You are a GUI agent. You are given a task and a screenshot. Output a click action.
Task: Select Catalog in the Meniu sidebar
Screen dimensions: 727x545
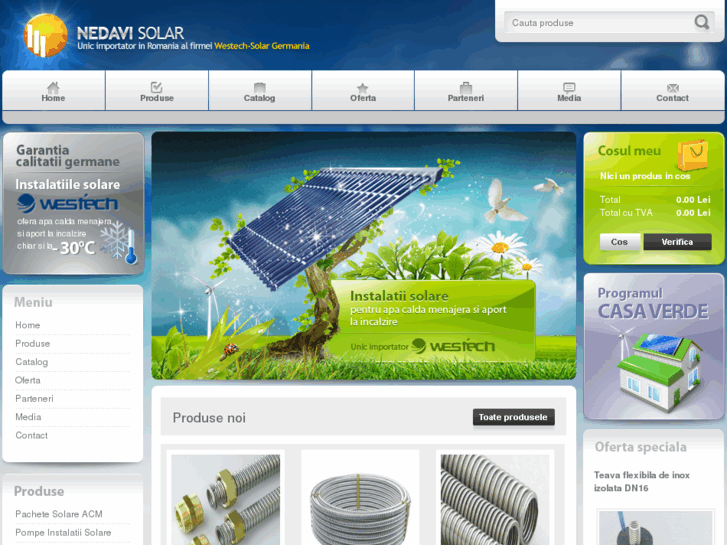point(32,362)
